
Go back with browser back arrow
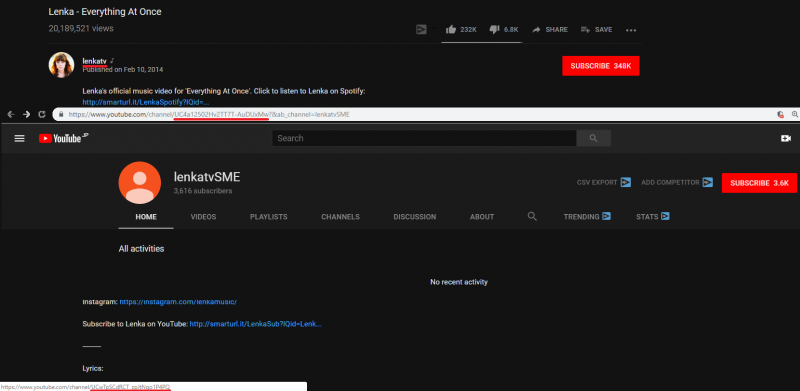11,114
